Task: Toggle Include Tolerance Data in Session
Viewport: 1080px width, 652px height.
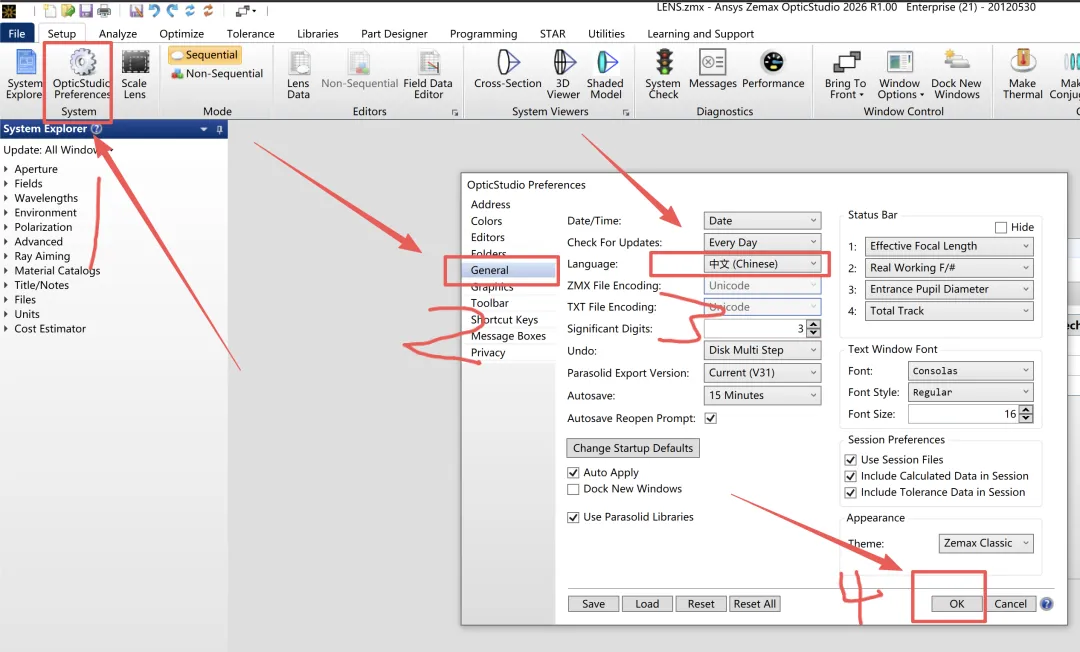Action: pyautogui.click(x=851, y=493)
